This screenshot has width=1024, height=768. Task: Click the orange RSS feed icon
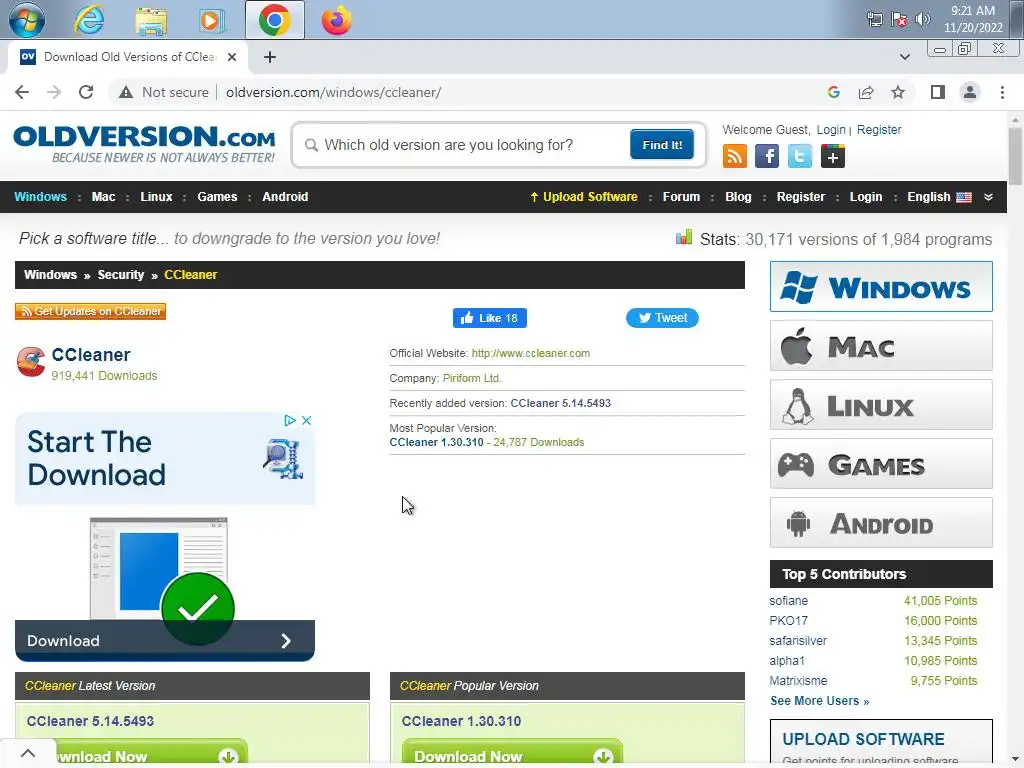[x=734, y=157]
